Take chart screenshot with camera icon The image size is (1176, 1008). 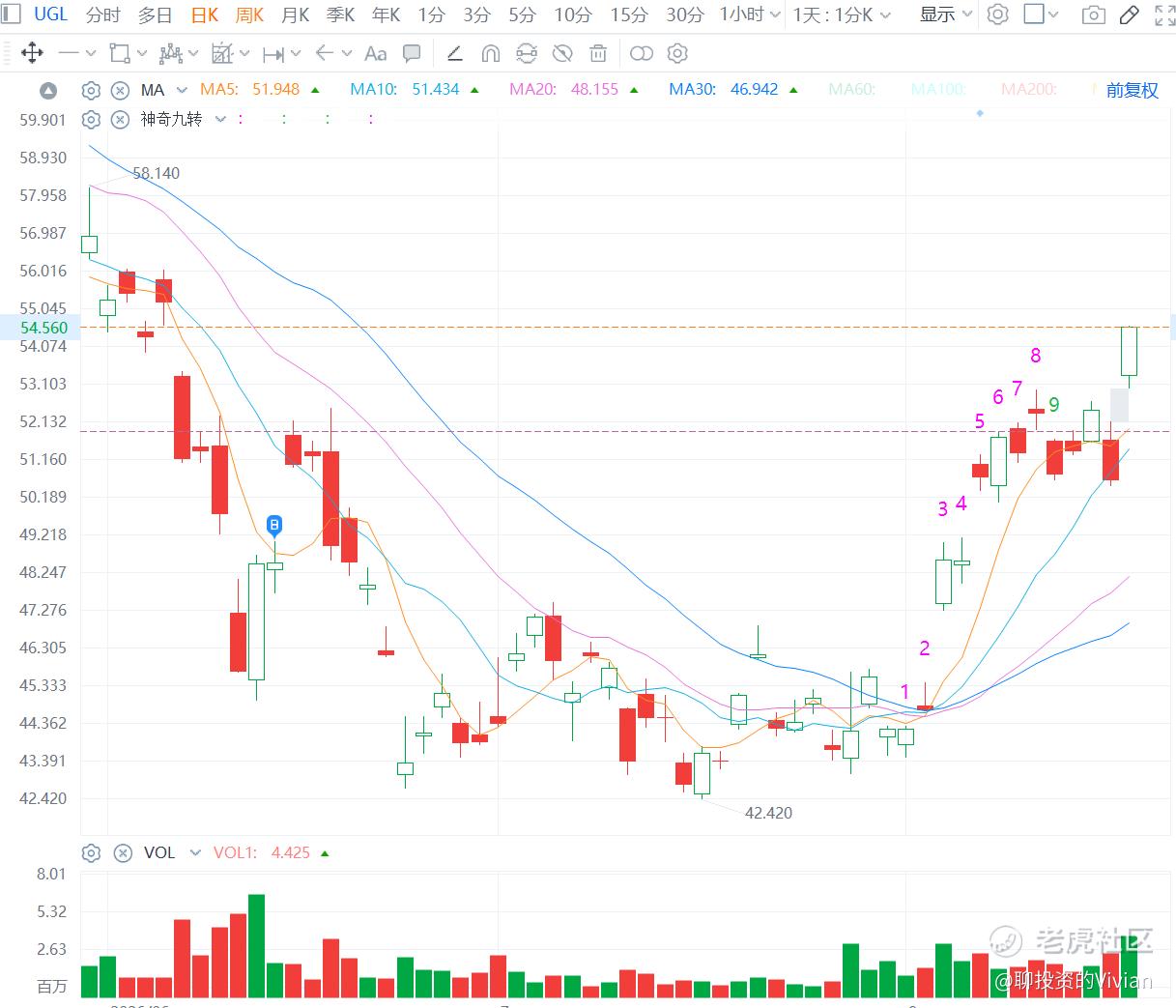tap(1093, 14)
